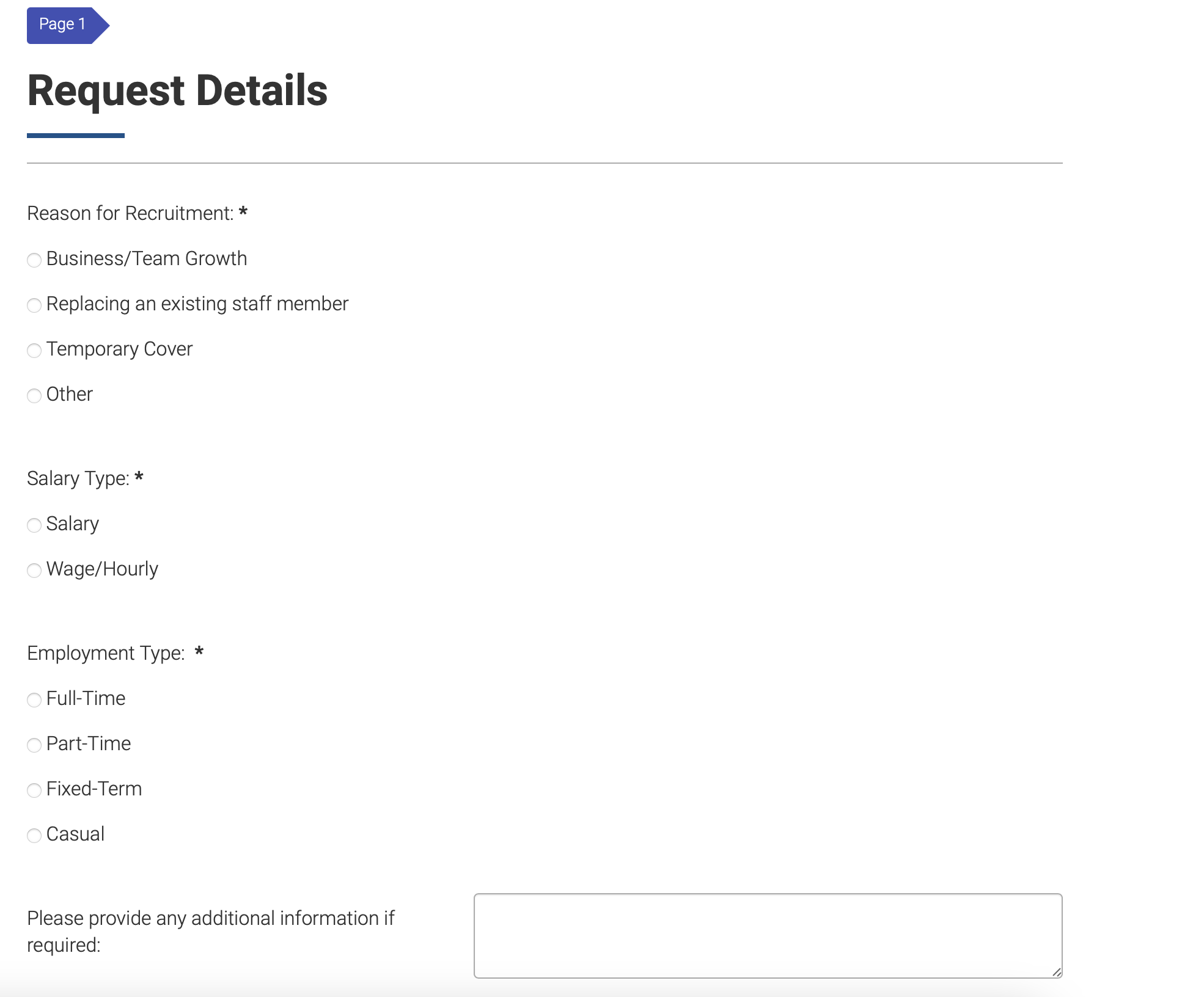Click the Page 1 badge
The width and height of the screenshot is (1204, 997).
(x=61, y=24)
